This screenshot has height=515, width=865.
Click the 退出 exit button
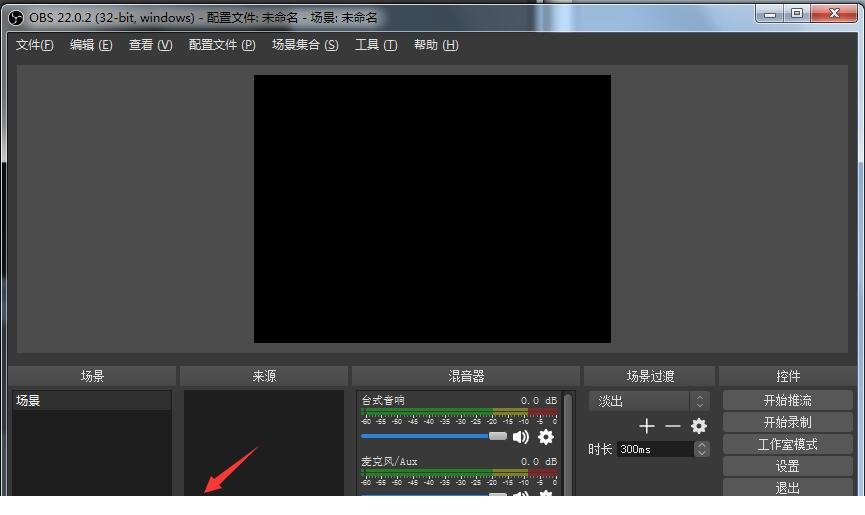point(787,487)
